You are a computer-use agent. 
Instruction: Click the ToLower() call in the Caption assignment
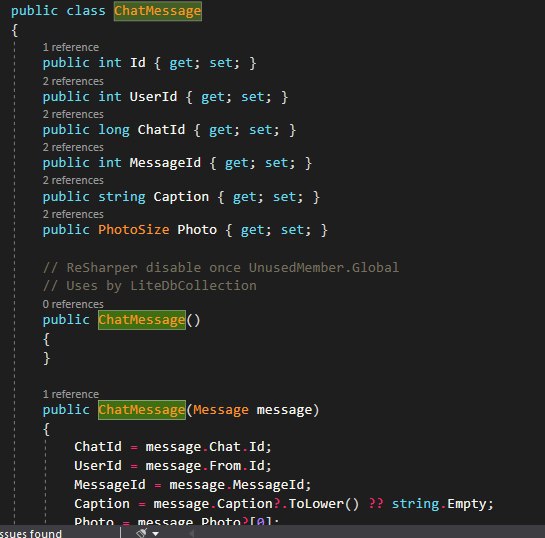pos(324,504)
